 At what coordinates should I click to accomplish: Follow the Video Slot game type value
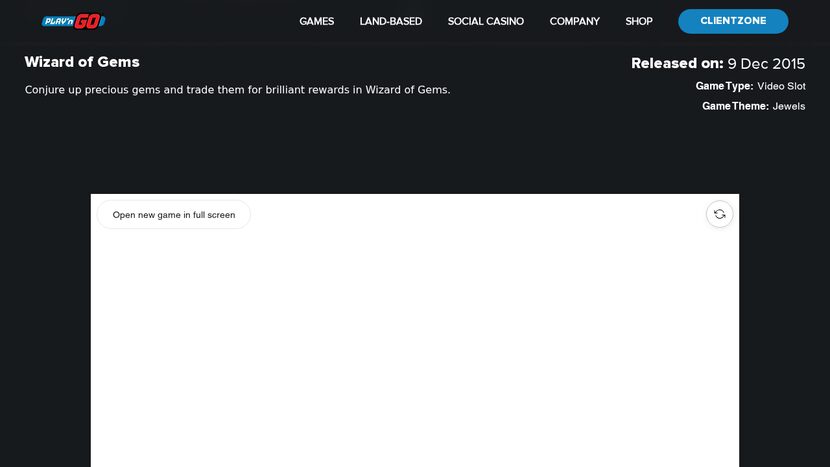(781, 87)
